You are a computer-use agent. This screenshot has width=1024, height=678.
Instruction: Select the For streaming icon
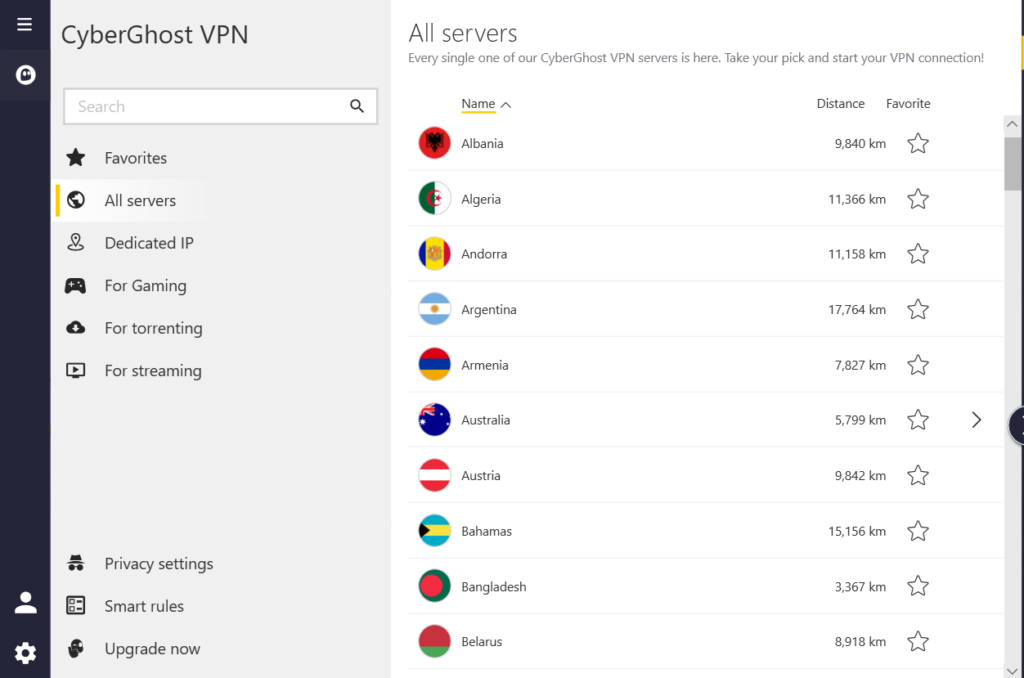tap(75, 370)
